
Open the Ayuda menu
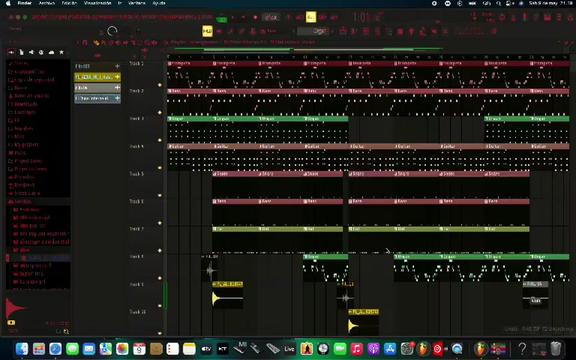tap(159, 3)
